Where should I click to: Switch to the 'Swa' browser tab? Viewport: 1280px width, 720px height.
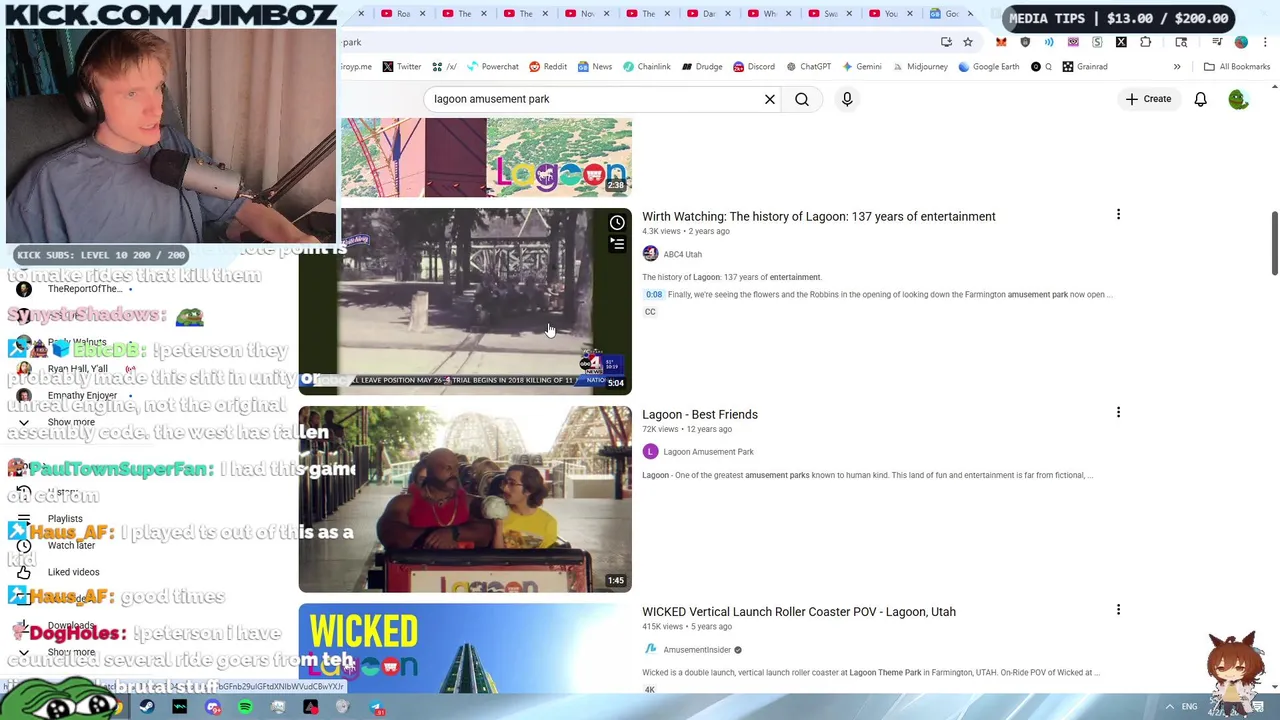[830, 14]
